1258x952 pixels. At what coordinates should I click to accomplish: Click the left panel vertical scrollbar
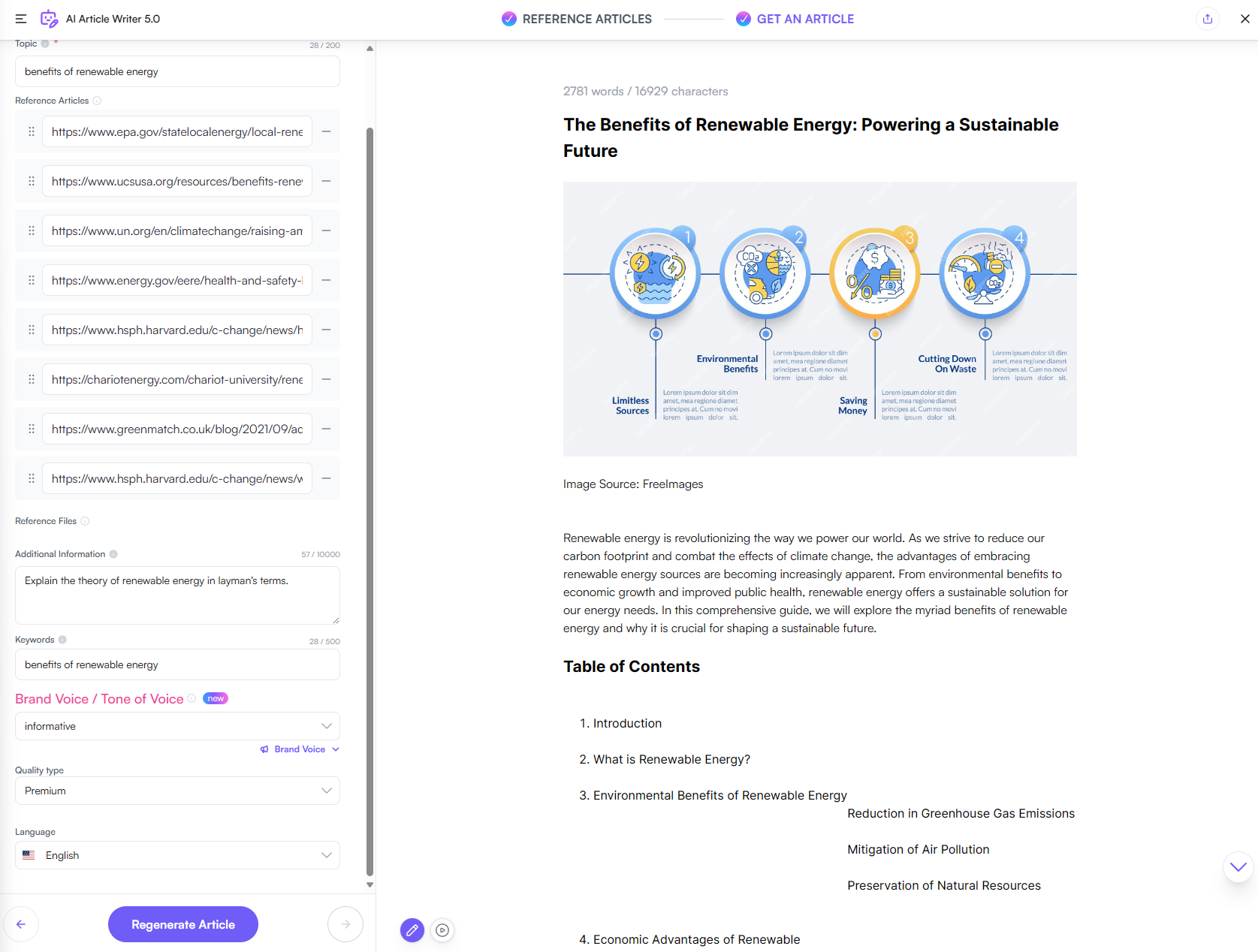click(x=370, y=502)
